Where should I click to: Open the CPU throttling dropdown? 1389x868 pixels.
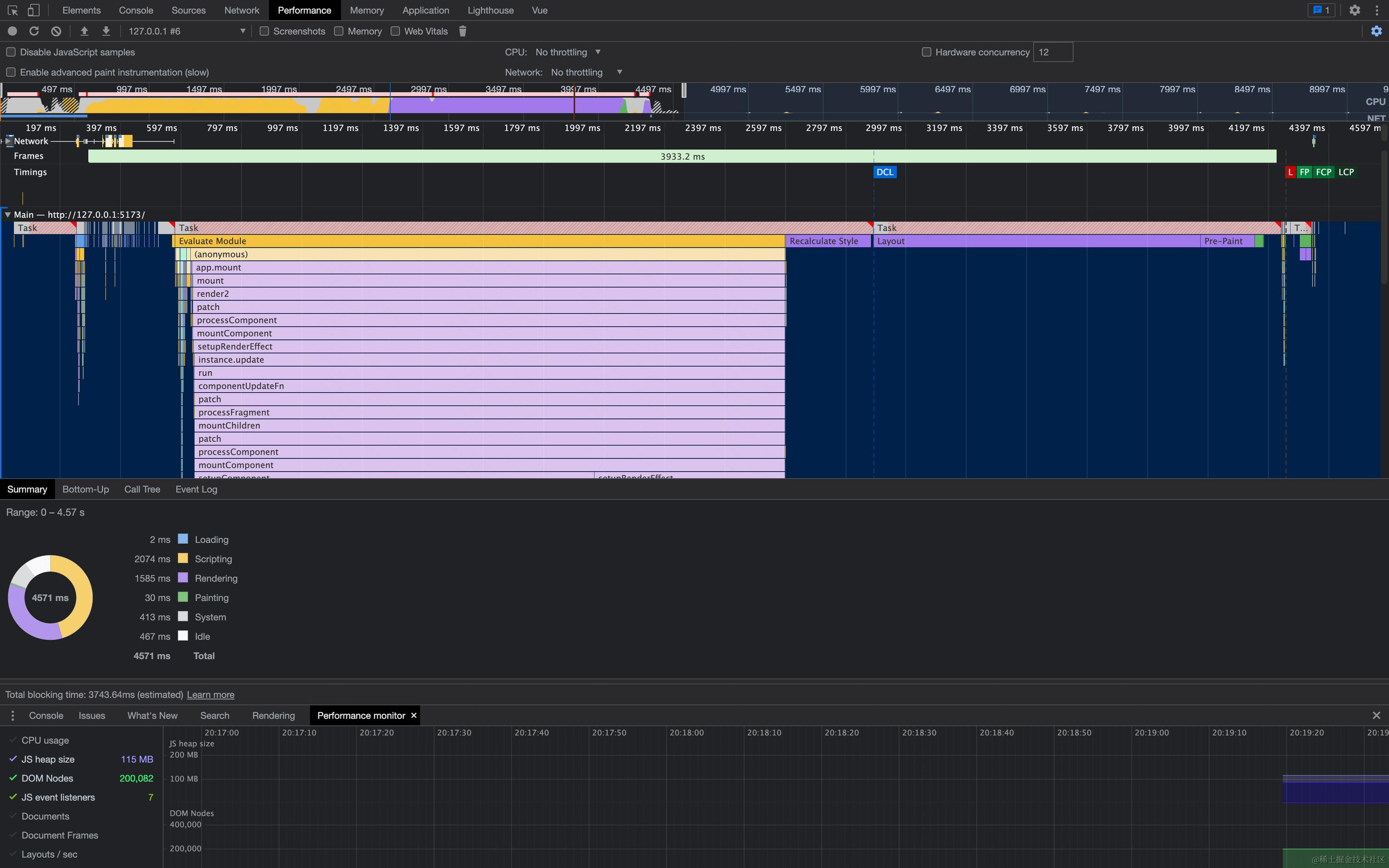tap(568, 52)
